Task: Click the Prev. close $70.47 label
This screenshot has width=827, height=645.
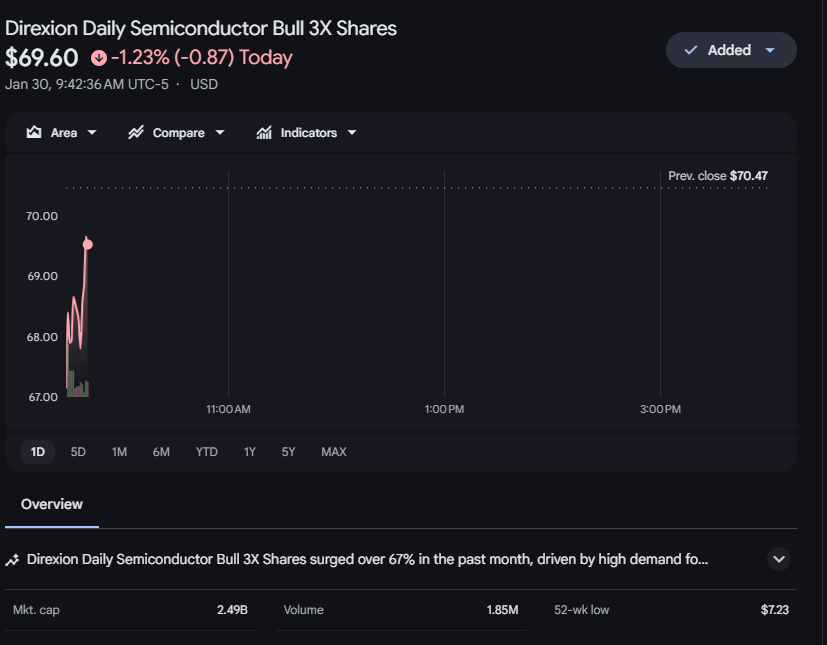Action: point(718,176)
